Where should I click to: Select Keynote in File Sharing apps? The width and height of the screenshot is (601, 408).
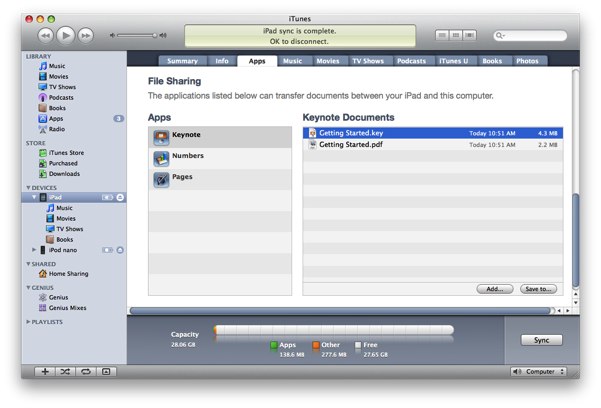220,137
